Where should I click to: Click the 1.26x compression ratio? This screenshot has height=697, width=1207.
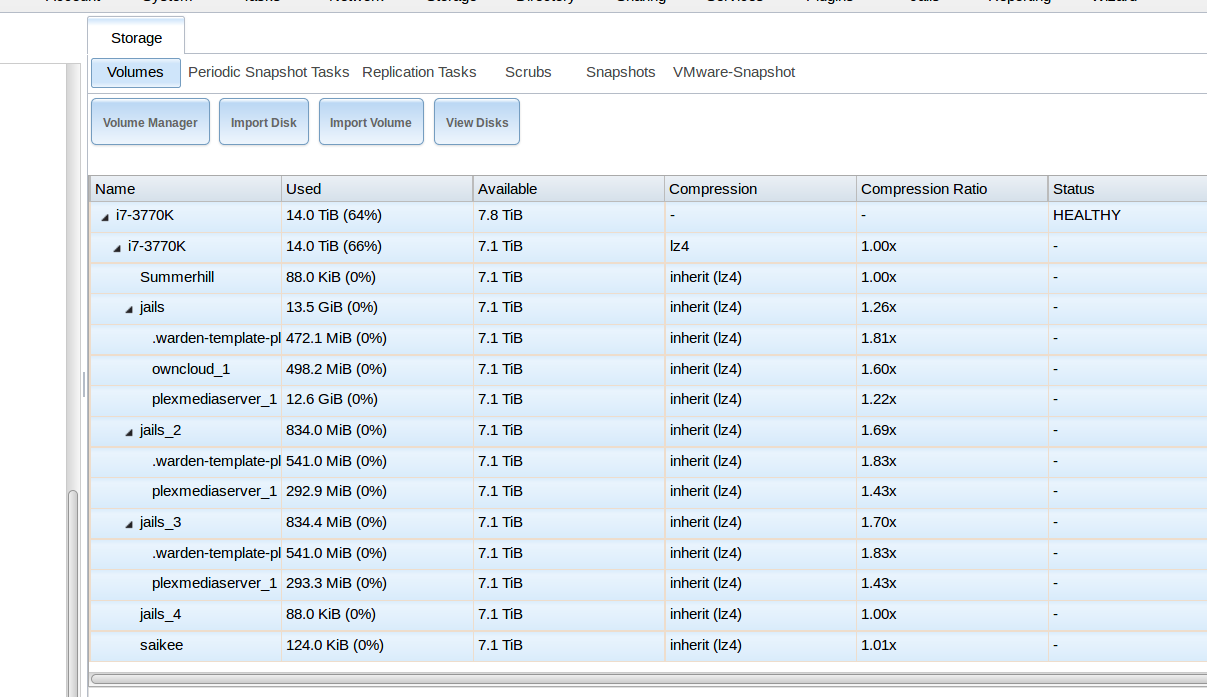(x=879, y=307)
